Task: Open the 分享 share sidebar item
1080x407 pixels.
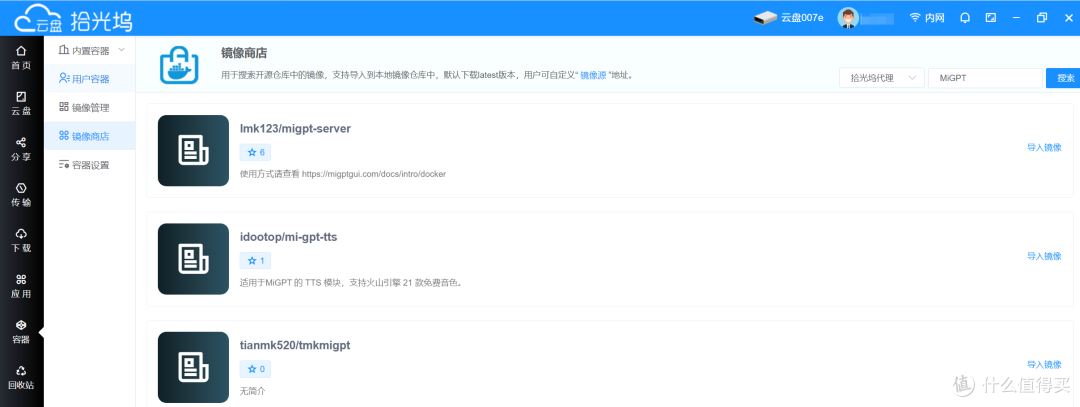Action: pos(21,149)
